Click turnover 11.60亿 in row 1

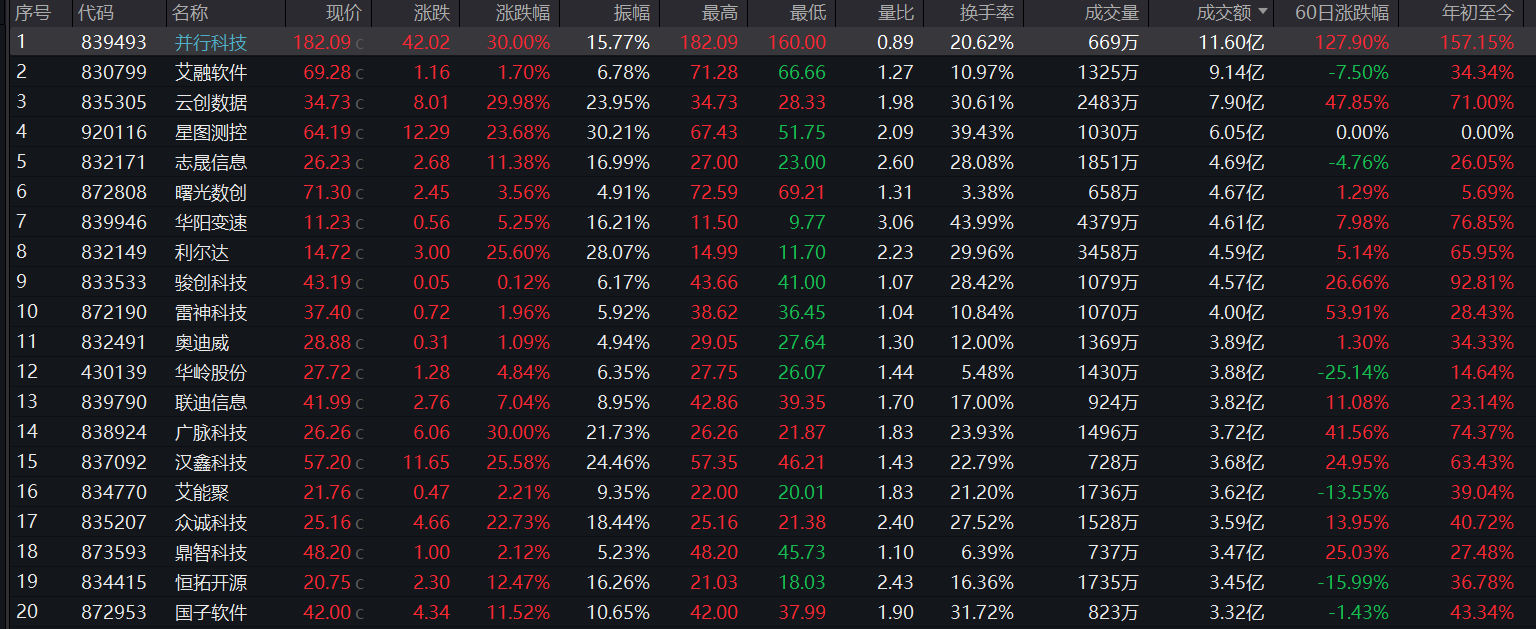point(1232,42)
